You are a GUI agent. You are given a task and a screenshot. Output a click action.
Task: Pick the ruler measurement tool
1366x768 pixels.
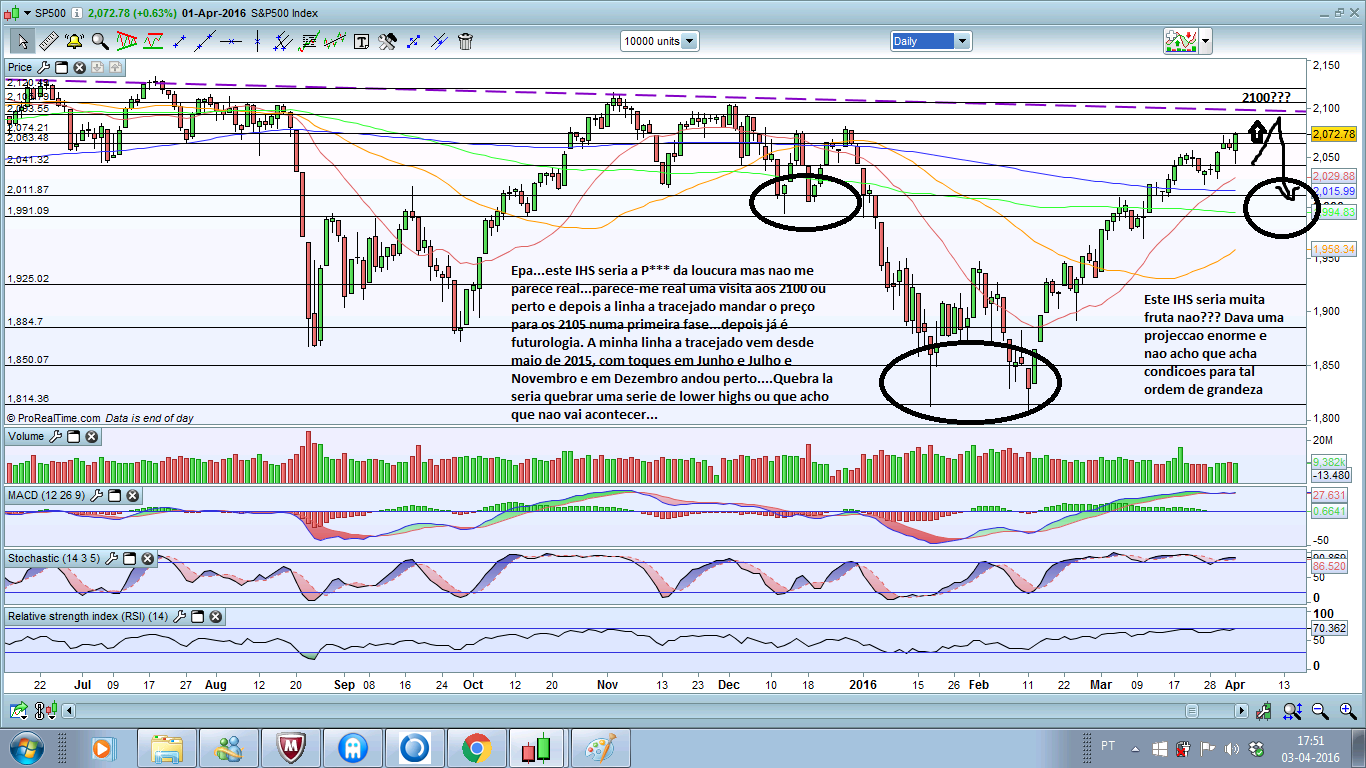click(x=48, y=41)
